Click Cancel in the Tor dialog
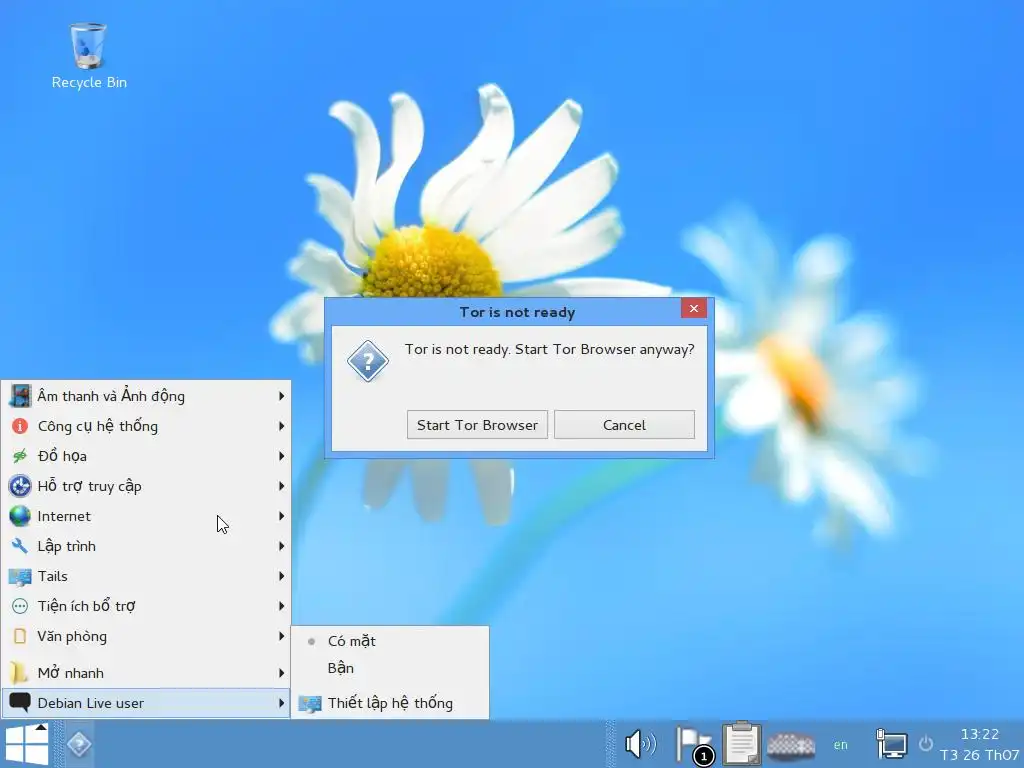 click(x=624, y=425)
